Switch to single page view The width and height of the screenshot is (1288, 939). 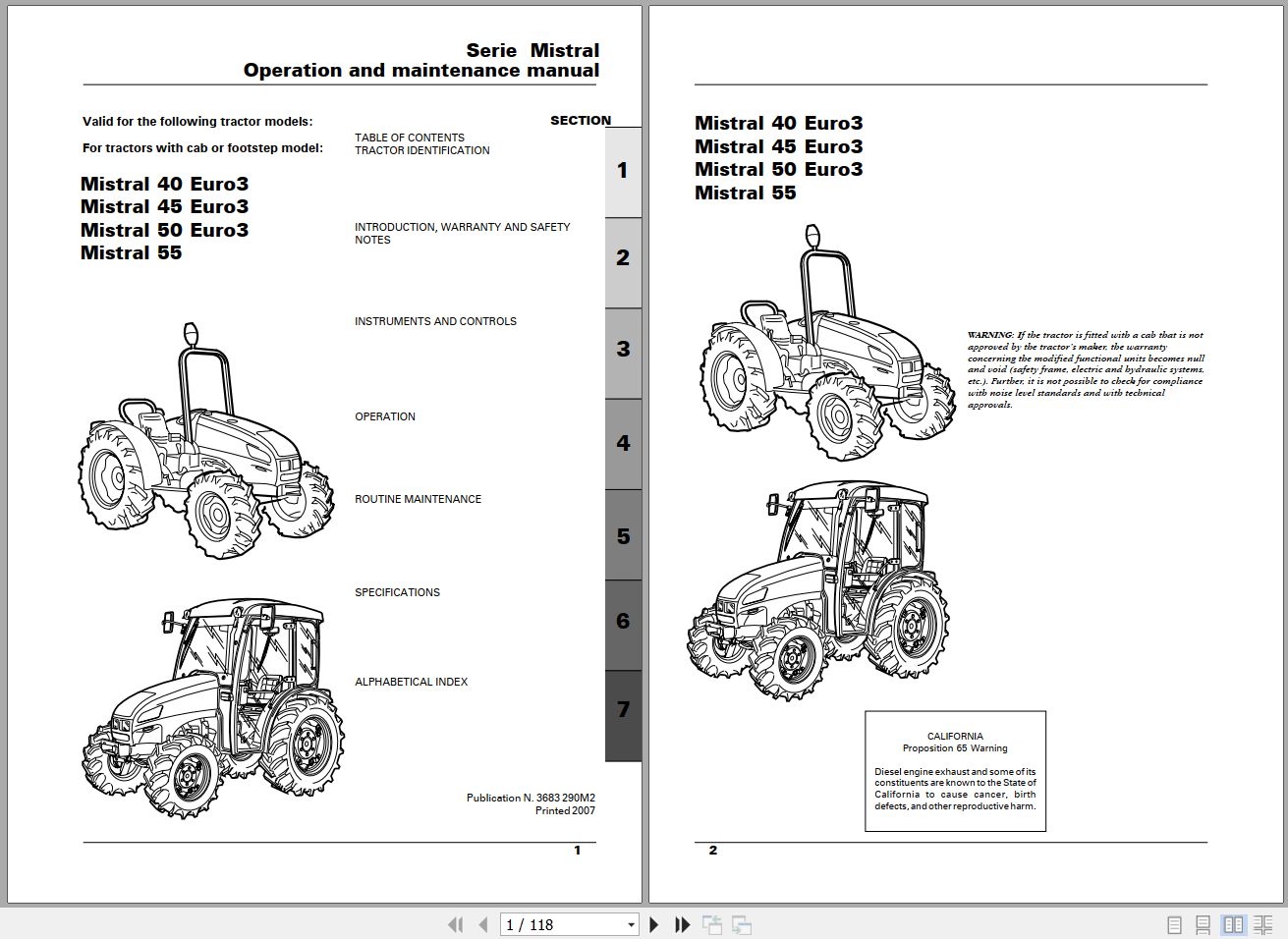coord(1174,925)
